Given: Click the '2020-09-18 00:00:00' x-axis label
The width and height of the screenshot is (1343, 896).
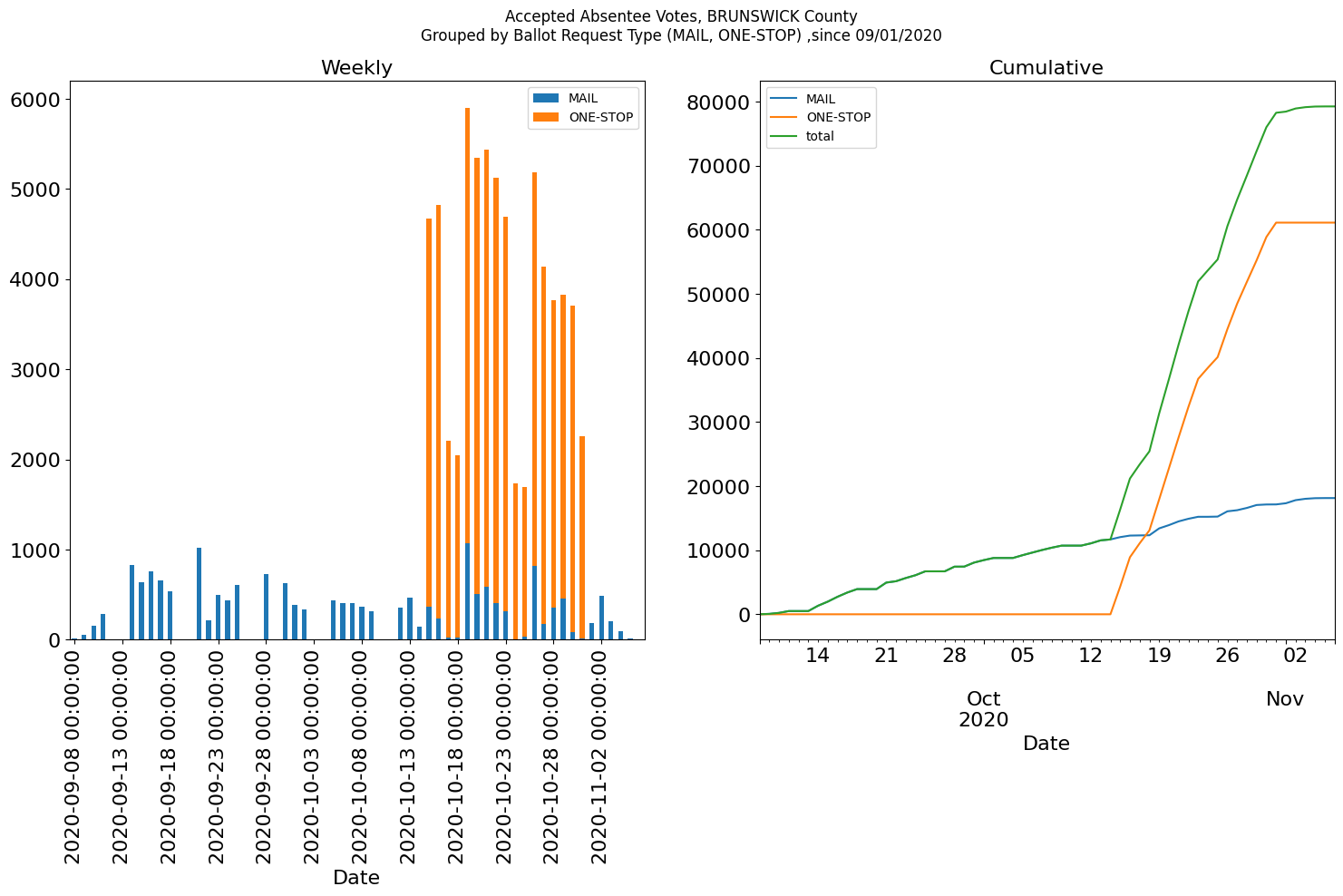Looking at the screenshot, I should pyautogui.click(x=169, y=756).
